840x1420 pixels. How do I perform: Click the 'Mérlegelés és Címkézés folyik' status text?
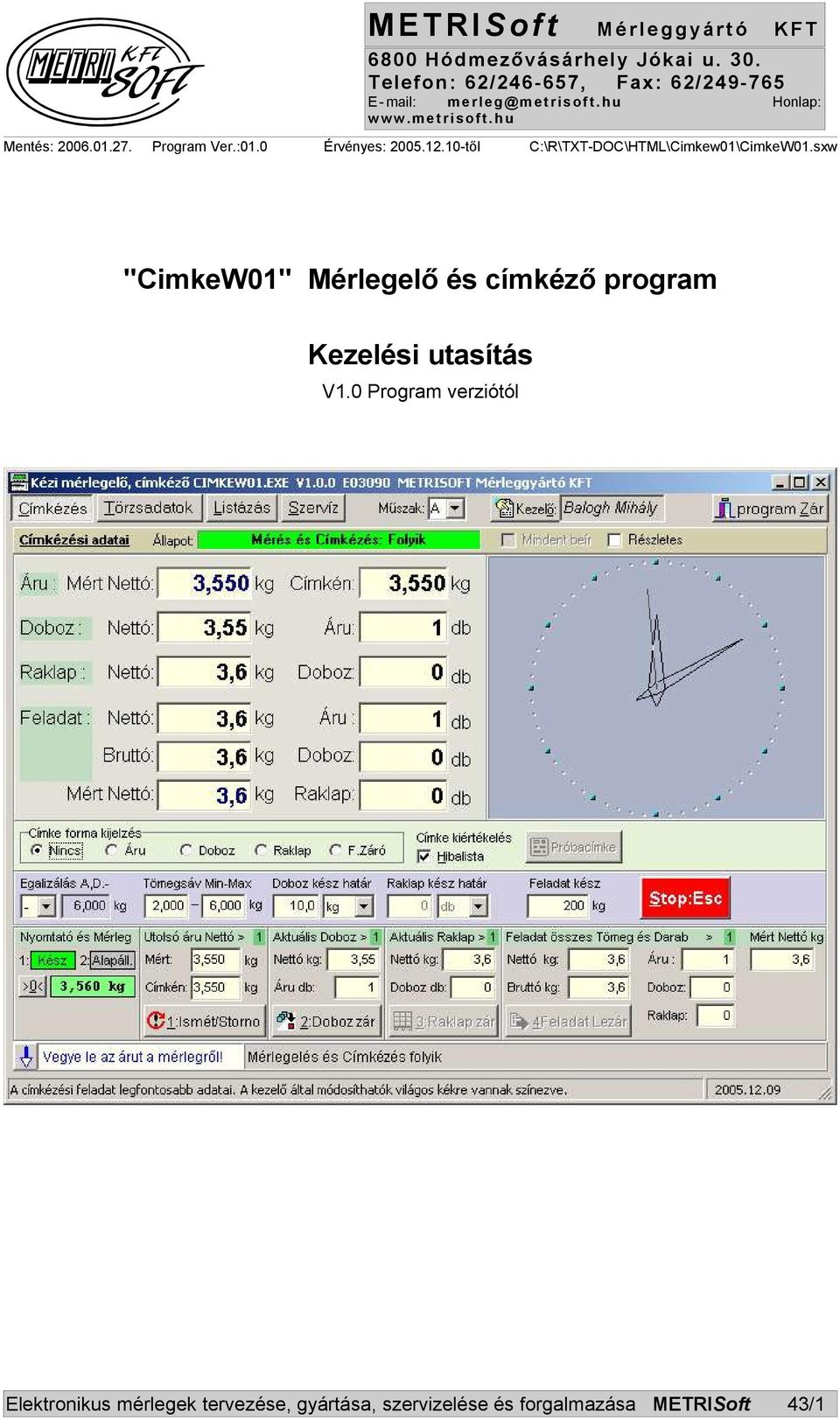coord(345,1057)
